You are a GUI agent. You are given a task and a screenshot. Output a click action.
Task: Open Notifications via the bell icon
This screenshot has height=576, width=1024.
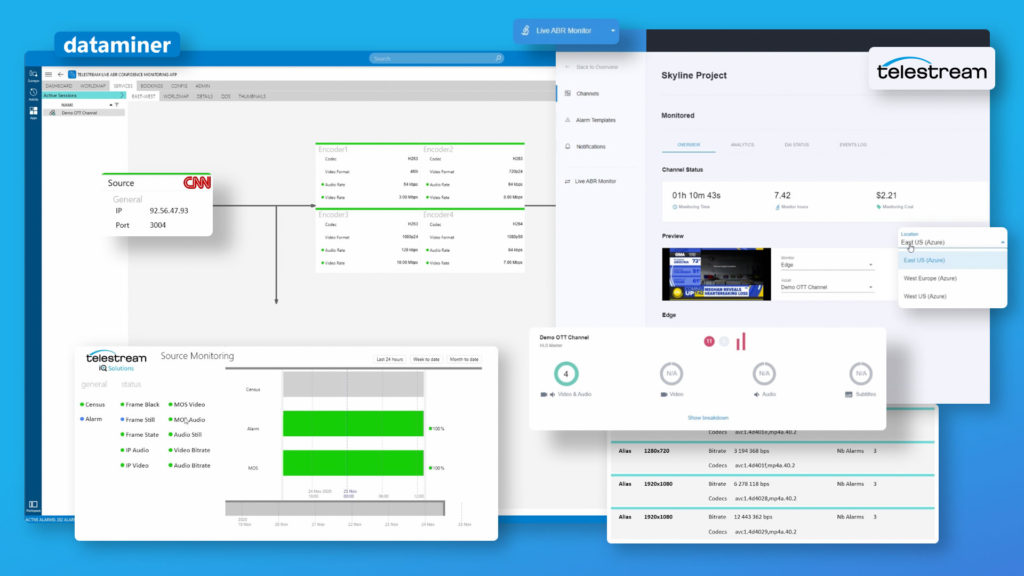click(x=567, y=145)
